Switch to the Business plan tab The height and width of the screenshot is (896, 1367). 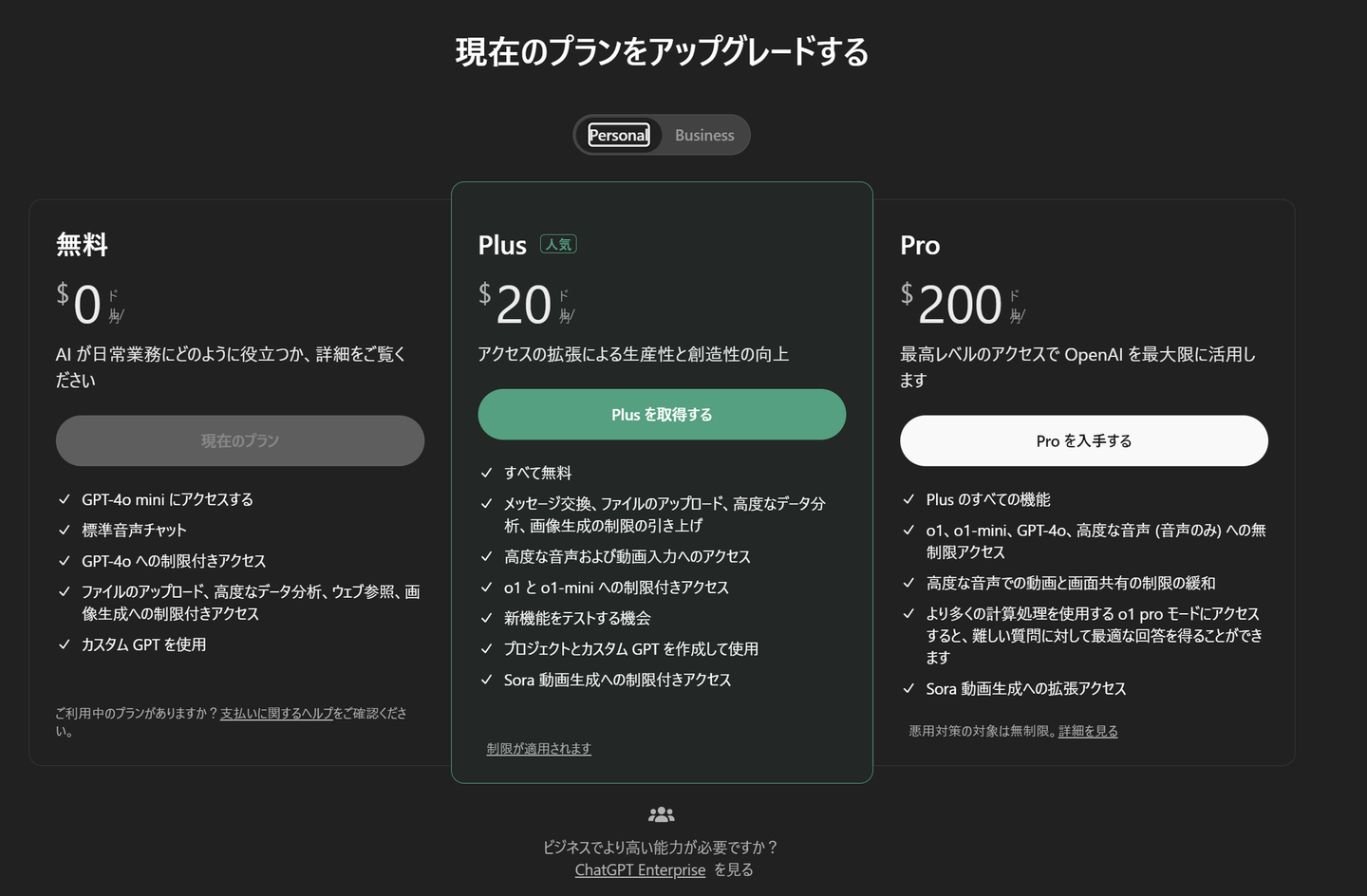[x=704, y=135]
